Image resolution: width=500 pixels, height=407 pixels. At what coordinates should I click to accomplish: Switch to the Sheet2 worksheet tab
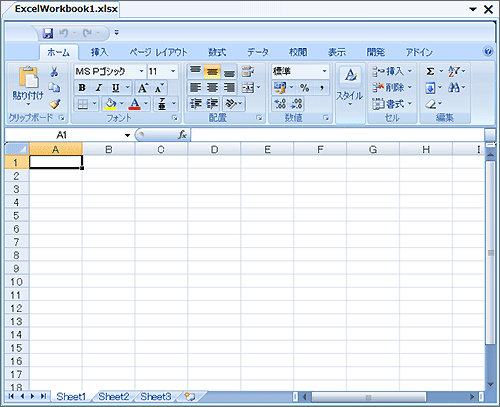(114, 396)
